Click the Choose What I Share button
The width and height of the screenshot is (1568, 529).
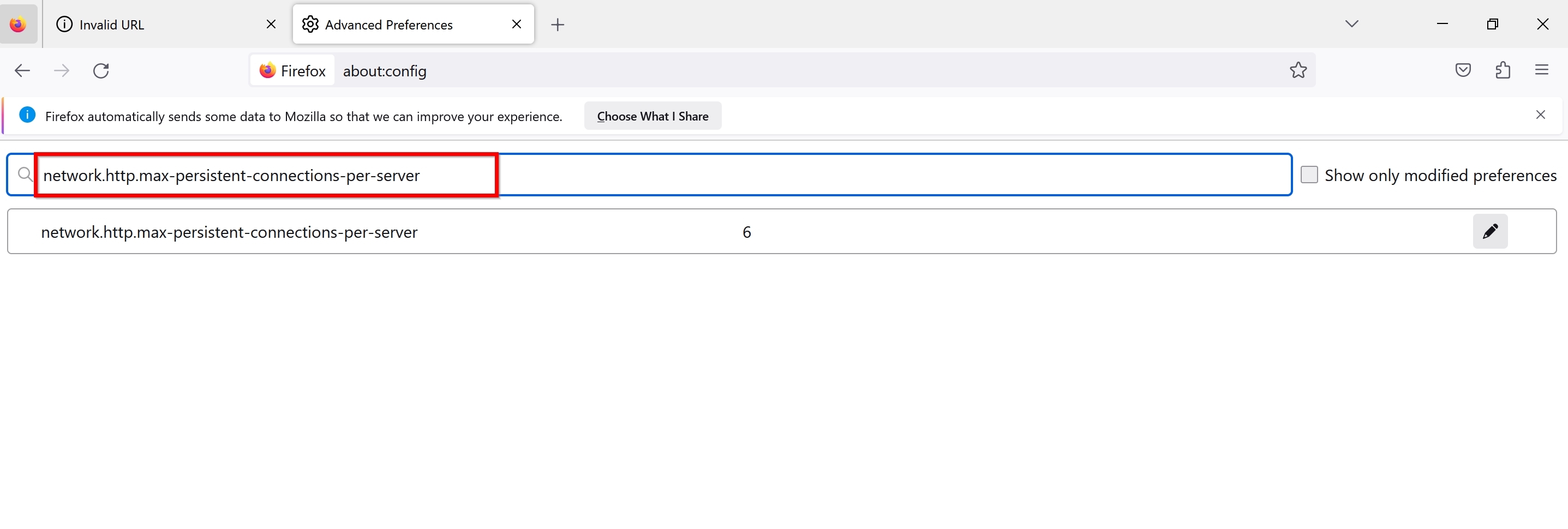(653, 116)
